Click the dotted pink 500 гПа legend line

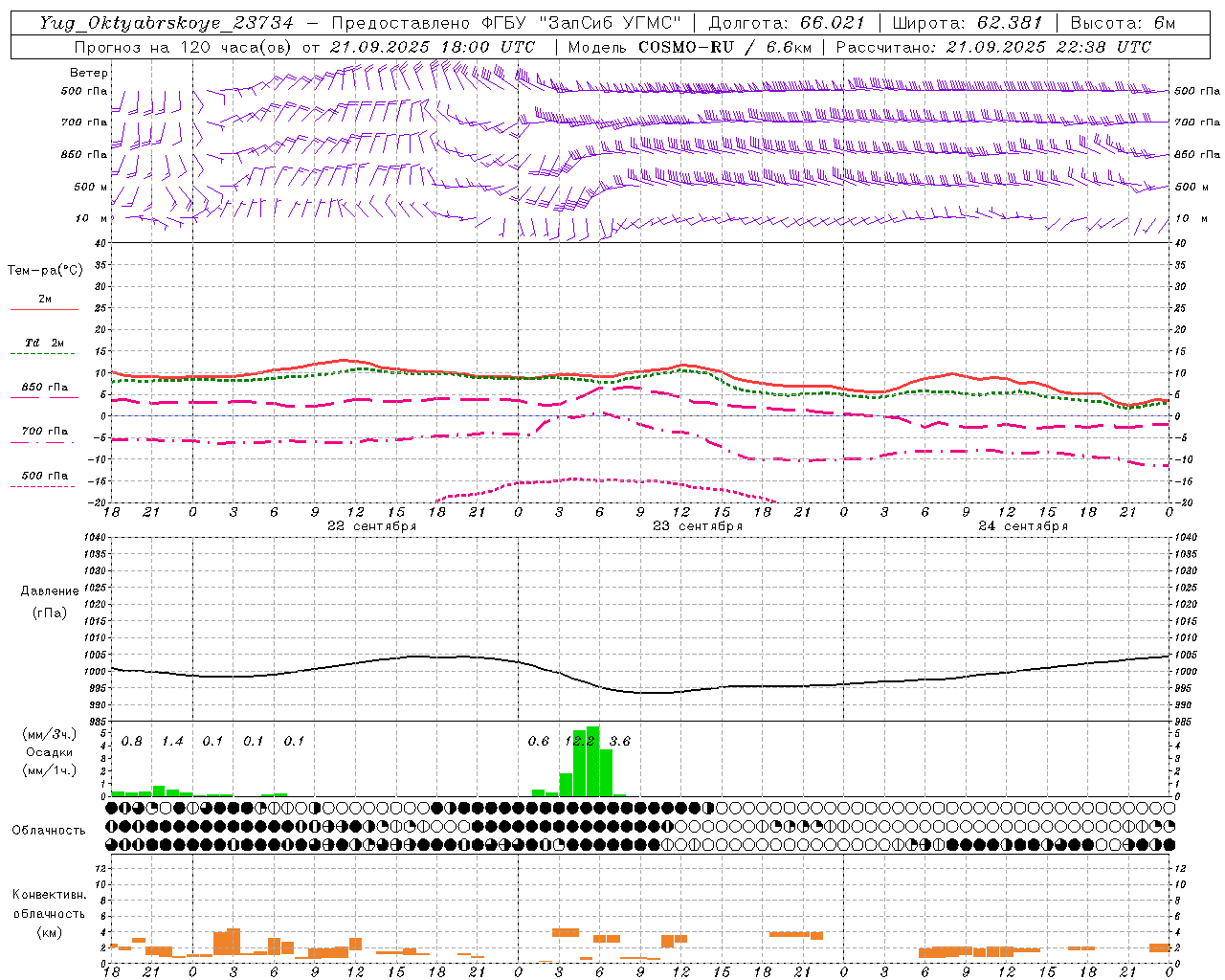pyautogui.click(x=42, y=487)
